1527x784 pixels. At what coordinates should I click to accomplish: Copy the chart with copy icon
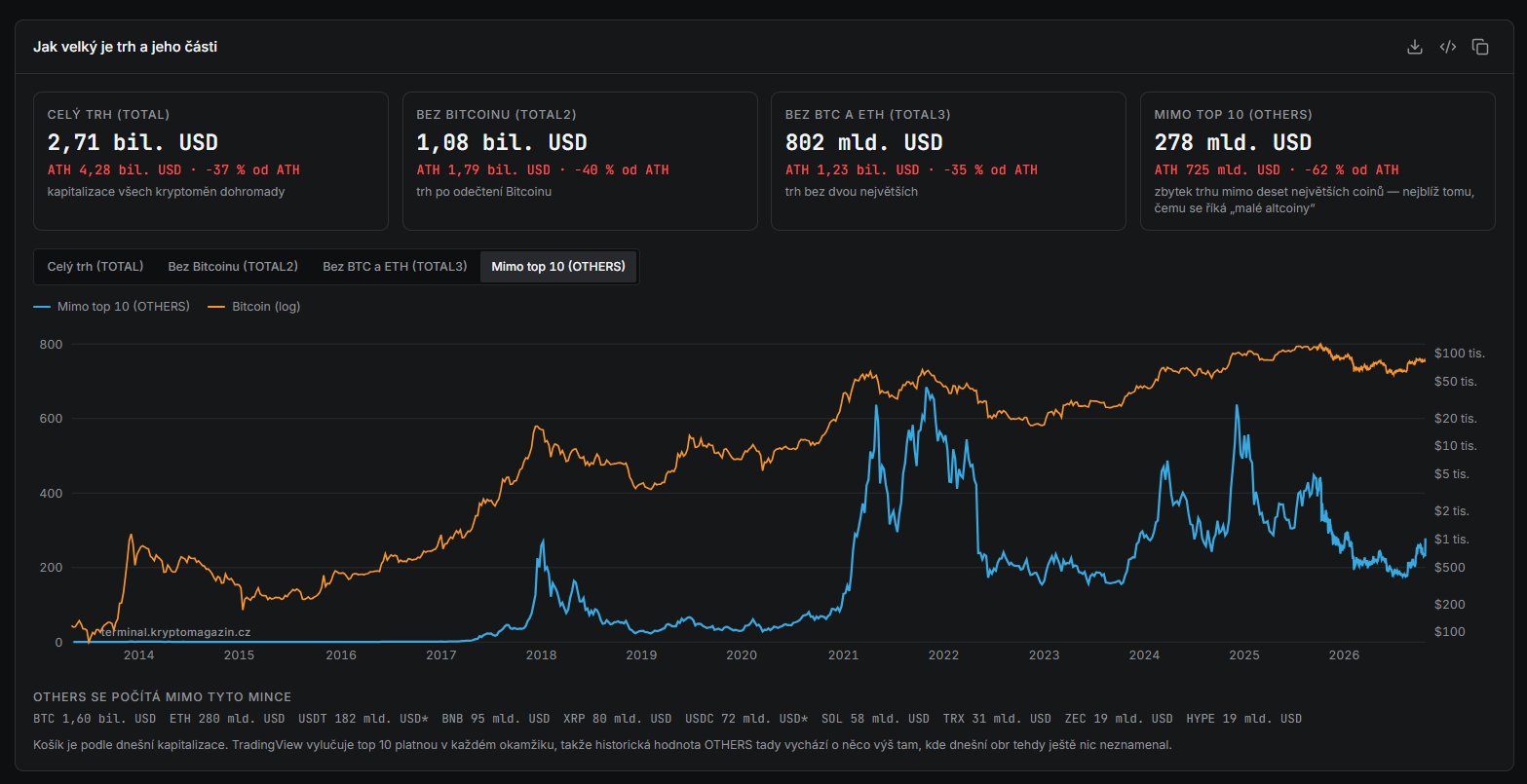[1480, 47]
